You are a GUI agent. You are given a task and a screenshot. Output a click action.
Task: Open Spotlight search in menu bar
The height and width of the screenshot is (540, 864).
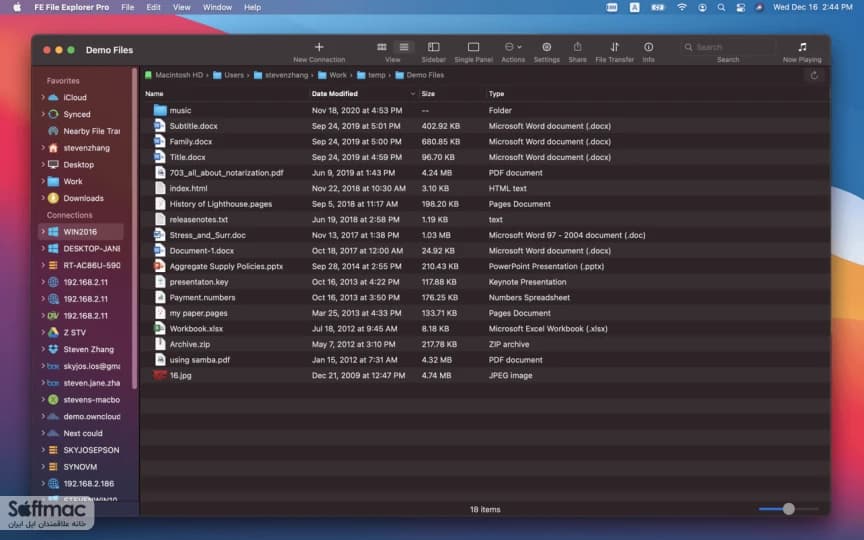pyautogui.click(x=721, y=8)
